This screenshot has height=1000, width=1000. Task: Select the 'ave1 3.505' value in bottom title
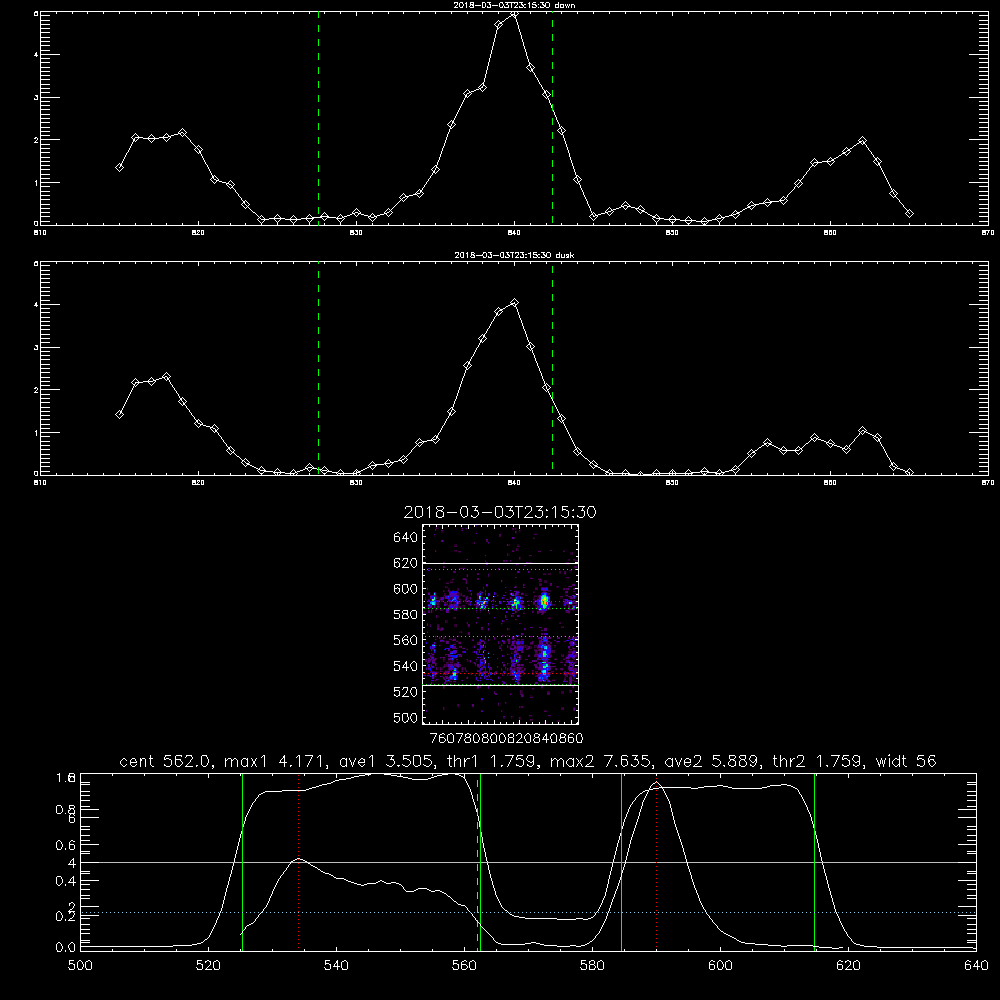click(385, 761)
